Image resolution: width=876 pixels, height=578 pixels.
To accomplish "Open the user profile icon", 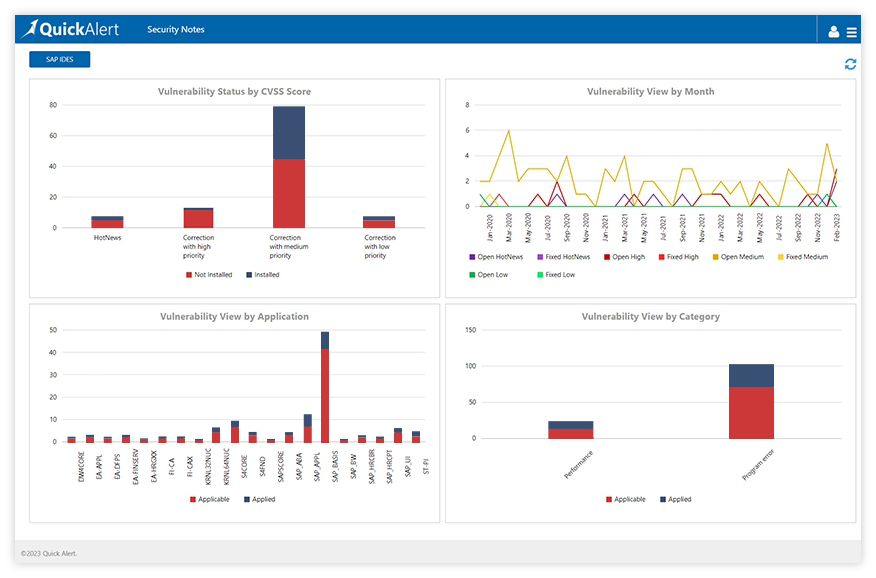I will [833, 32].
